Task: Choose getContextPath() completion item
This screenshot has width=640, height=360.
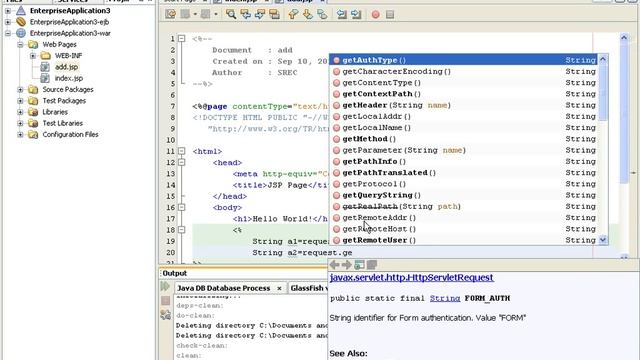Action: point(464,94)
